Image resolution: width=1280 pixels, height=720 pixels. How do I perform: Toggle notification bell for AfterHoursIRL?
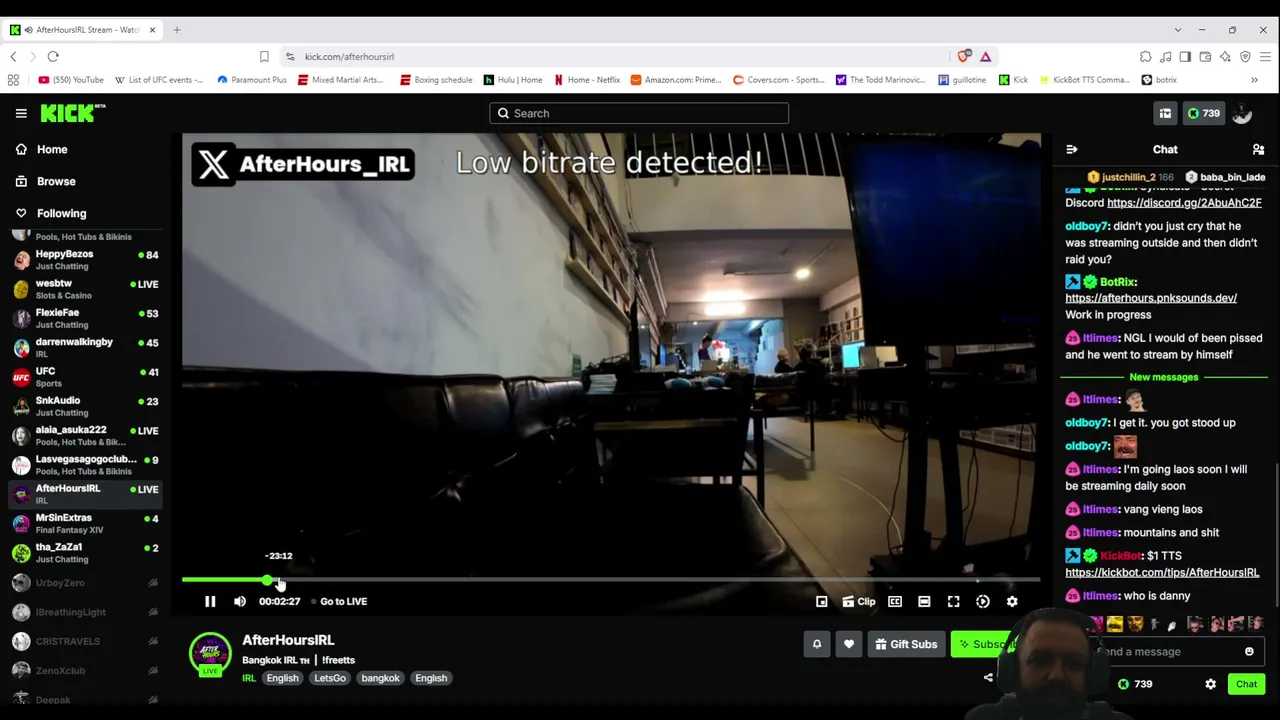tap(816, 644)
